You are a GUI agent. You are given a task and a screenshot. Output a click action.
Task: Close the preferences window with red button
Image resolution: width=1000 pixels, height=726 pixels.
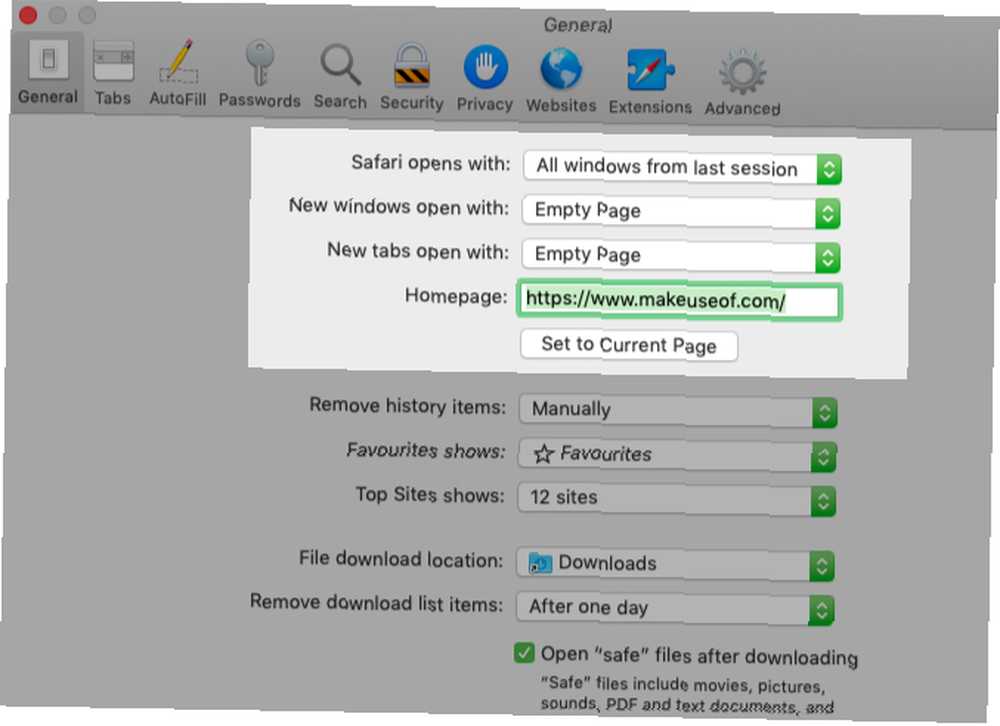click(28, 14)
